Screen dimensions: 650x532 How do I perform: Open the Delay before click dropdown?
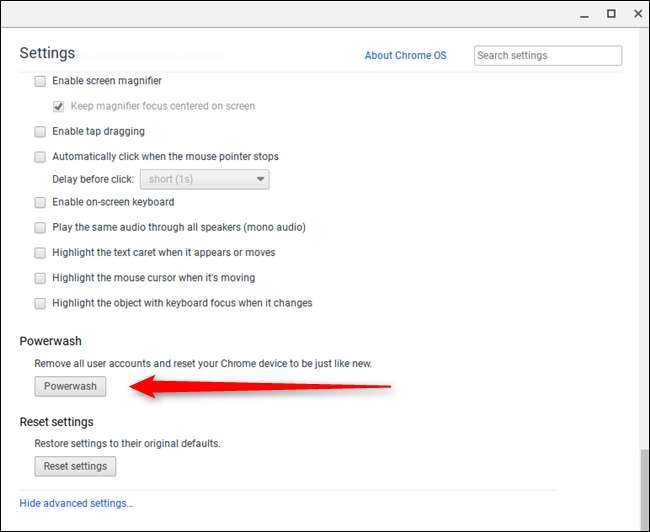click(x=209, y=180)
